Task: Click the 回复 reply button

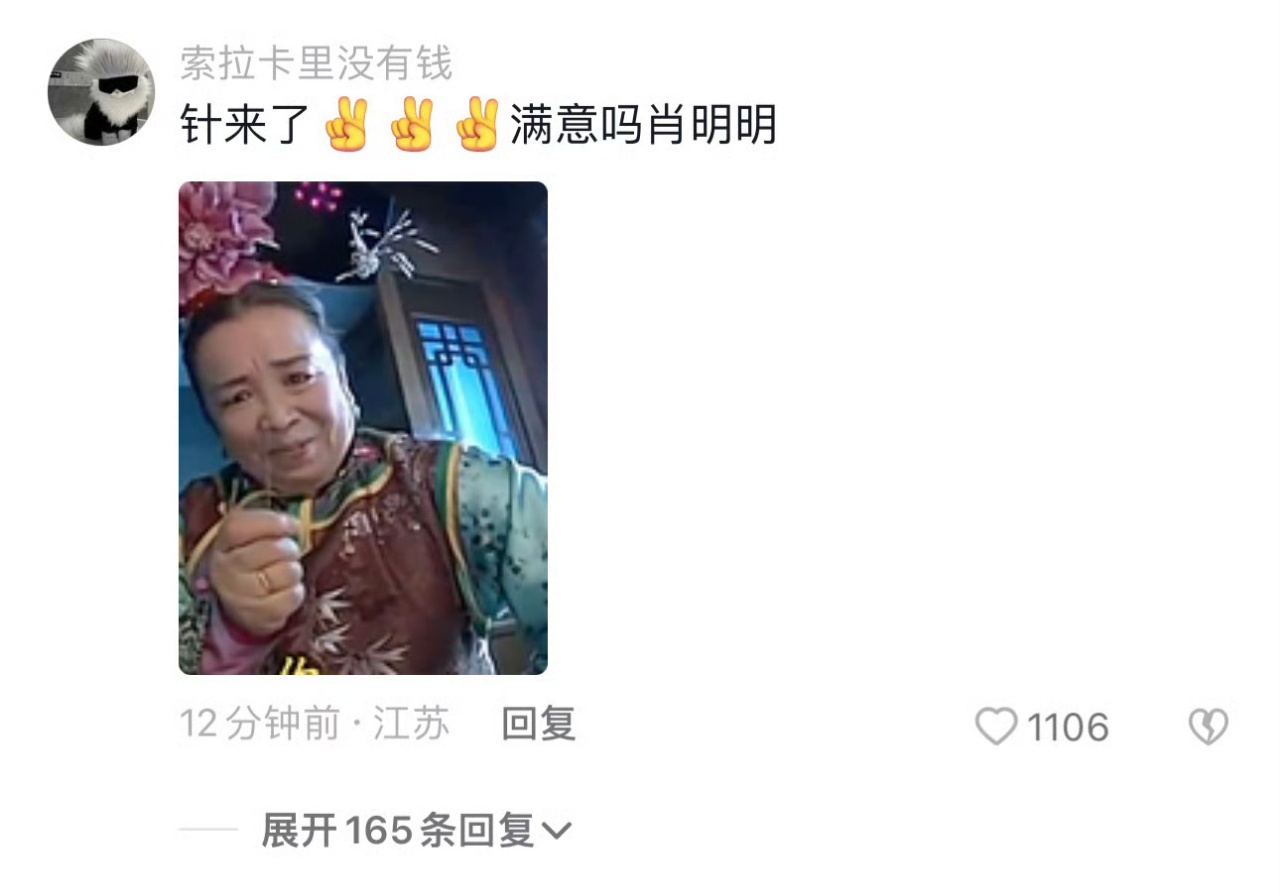Action: click(538, 724)
